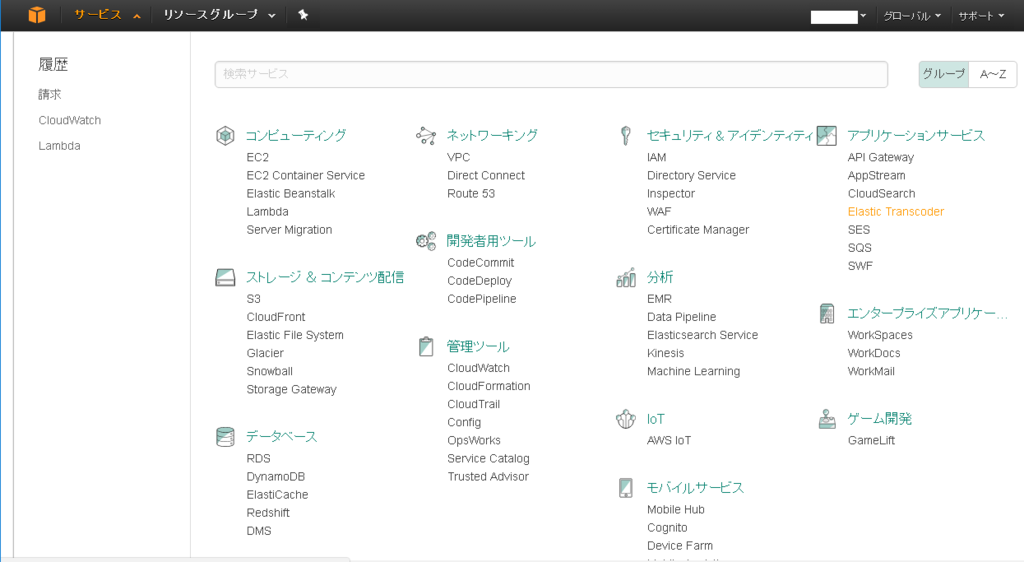The height and width of the screenshot is (562, 1024).
Task: Open highlighted Elastic Transcoder link
Action: coord(896,211)
